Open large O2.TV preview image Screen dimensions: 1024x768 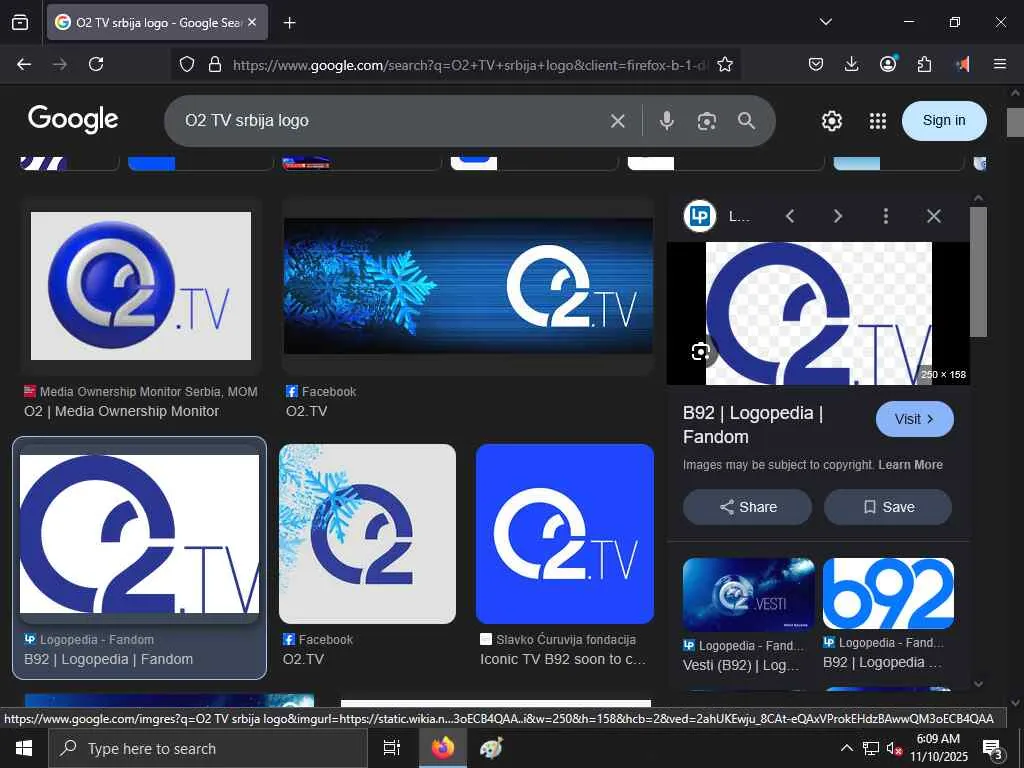818,313
